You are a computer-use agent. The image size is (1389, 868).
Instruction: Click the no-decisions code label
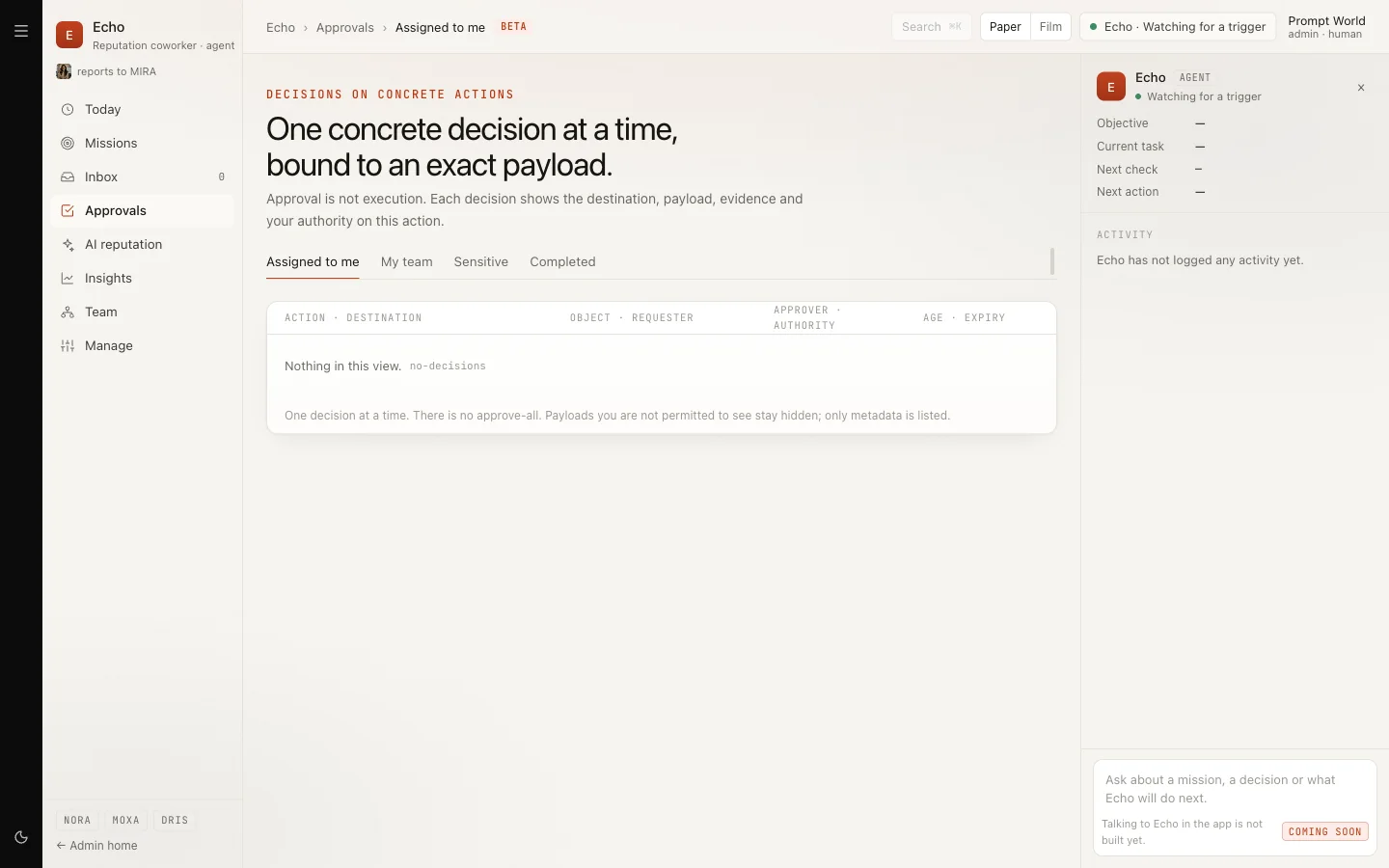click(x=448, y=366)
